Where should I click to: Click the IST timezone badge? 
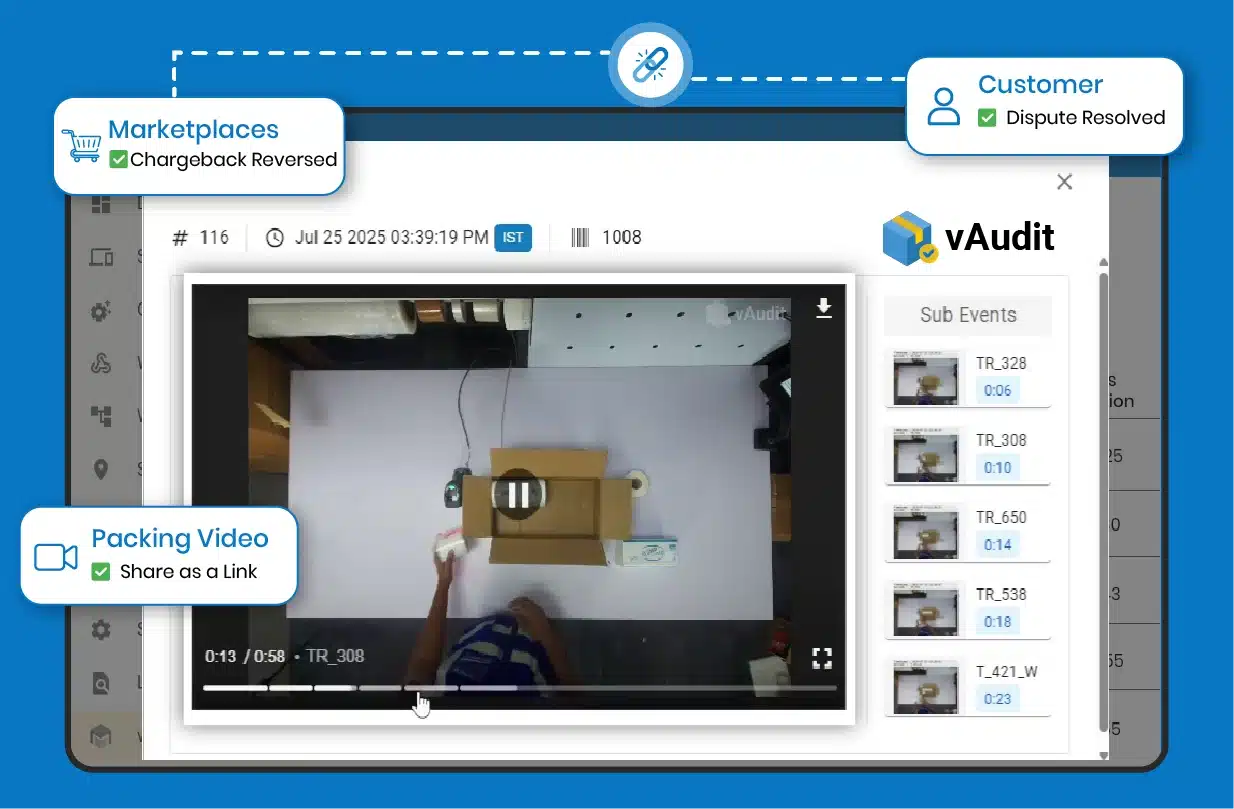click(513, 238)
